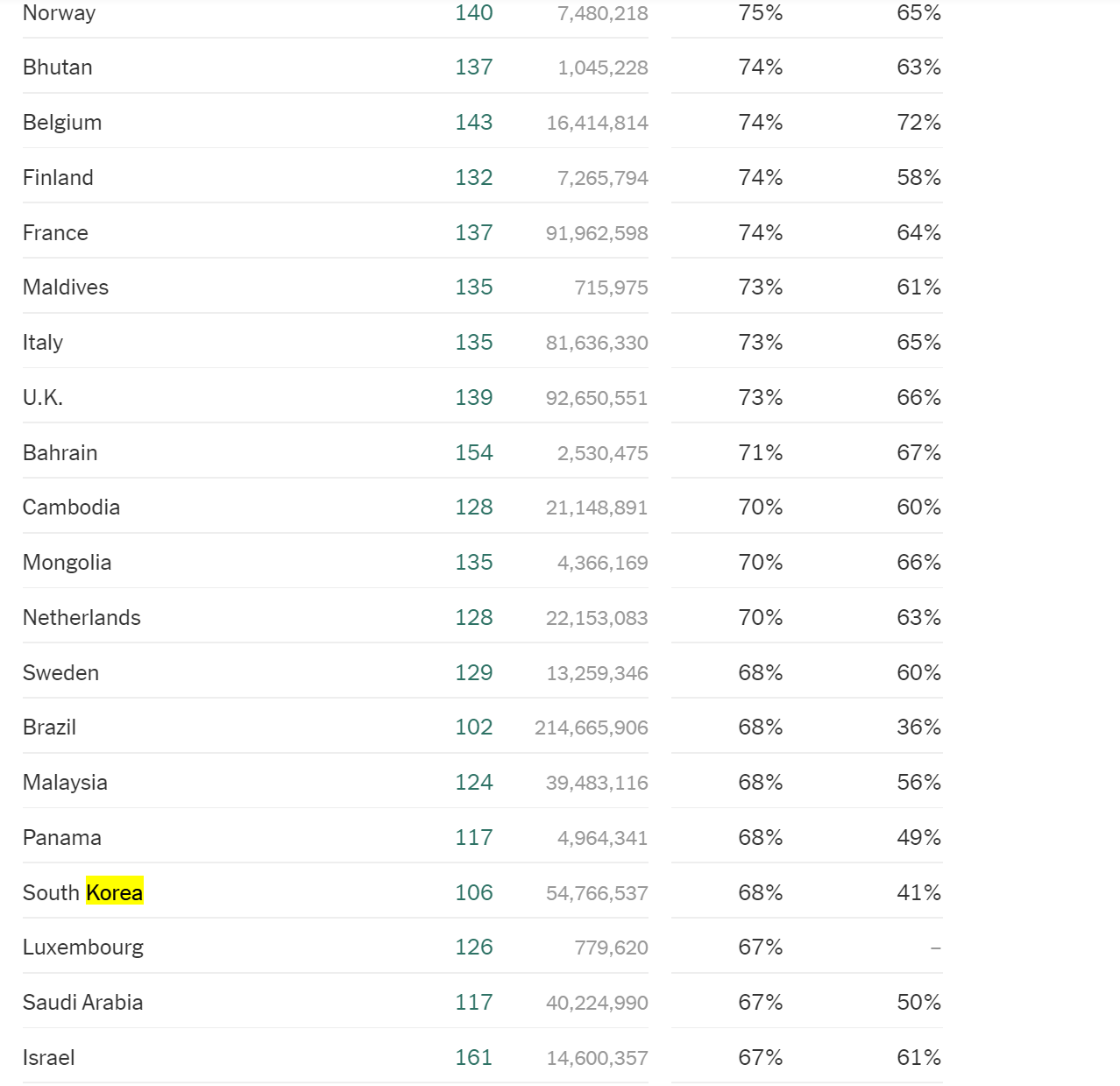This screenshot has width=1120, height=1086.
Task: Click Bahrain's green value 154
Action: tap(474, 453)
